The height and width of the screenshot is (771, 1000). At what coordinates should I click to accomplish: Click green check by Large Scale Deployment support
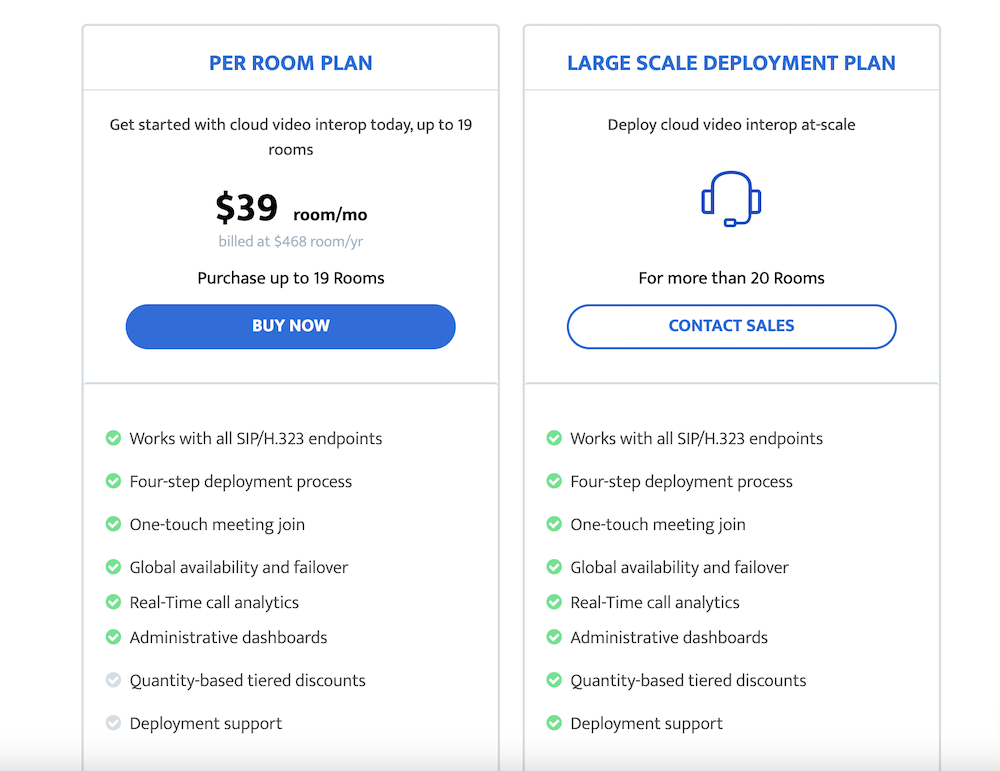[x=554, y=723]
